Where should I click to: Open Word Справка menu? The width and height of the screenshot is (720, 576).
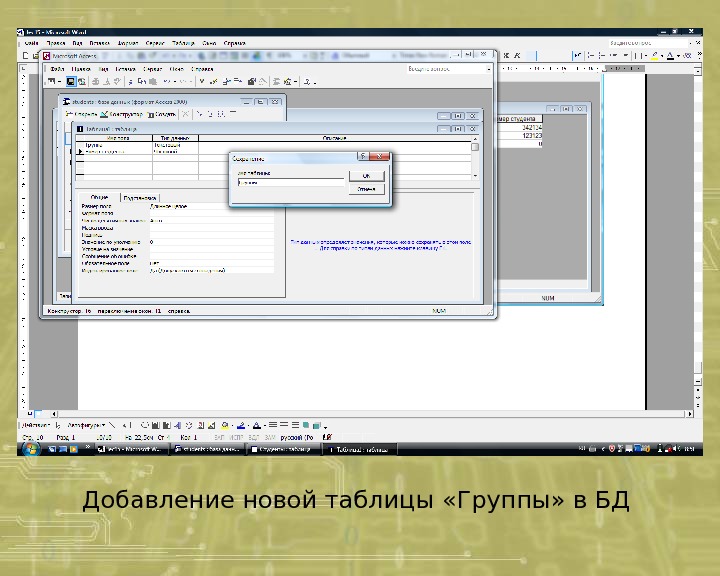point(235,43)
